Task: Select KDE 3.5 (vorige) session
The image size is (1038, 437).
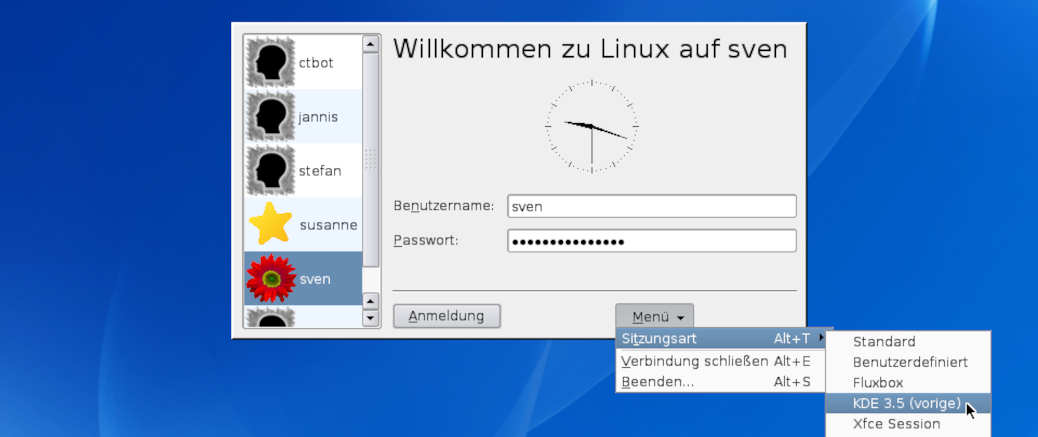Action: [x=908, y=403]
